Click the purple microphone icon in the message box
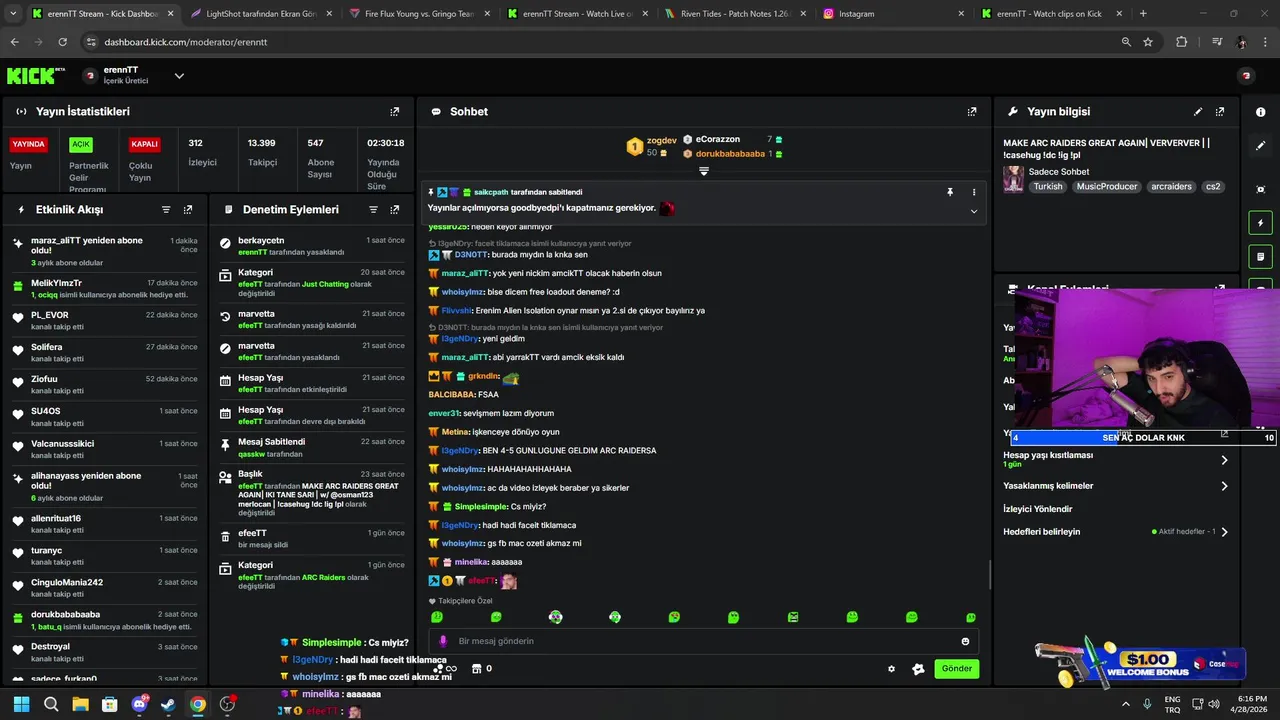The width and height of the screenshot is (1280, 720). (443, 641)
